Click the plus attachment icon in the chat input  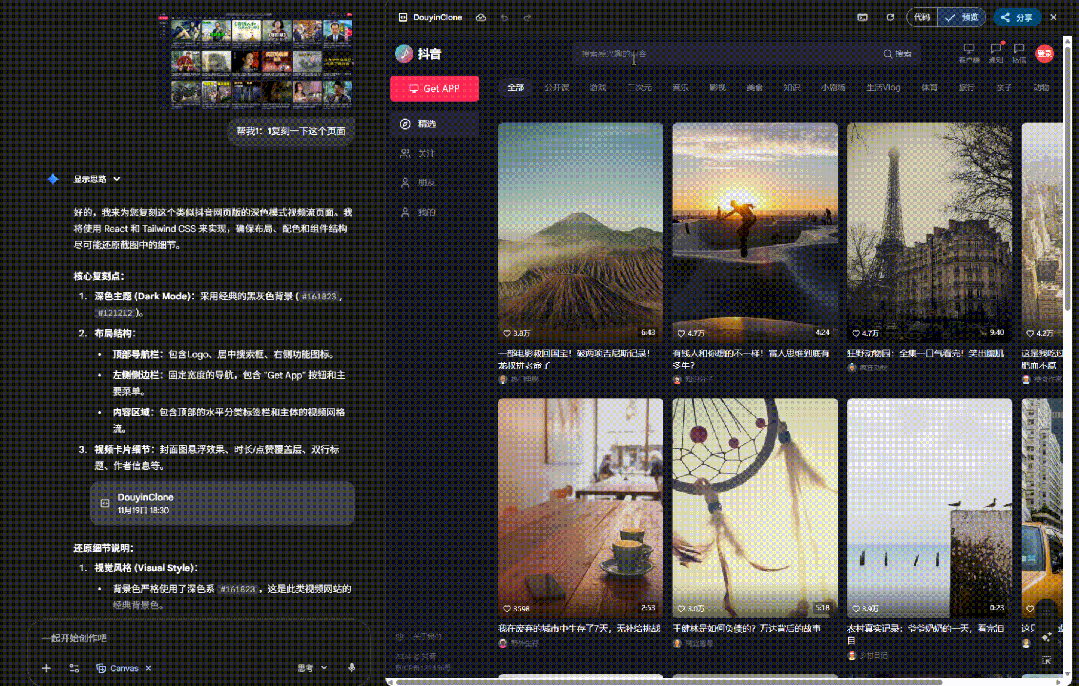click(x=46, y=667)
